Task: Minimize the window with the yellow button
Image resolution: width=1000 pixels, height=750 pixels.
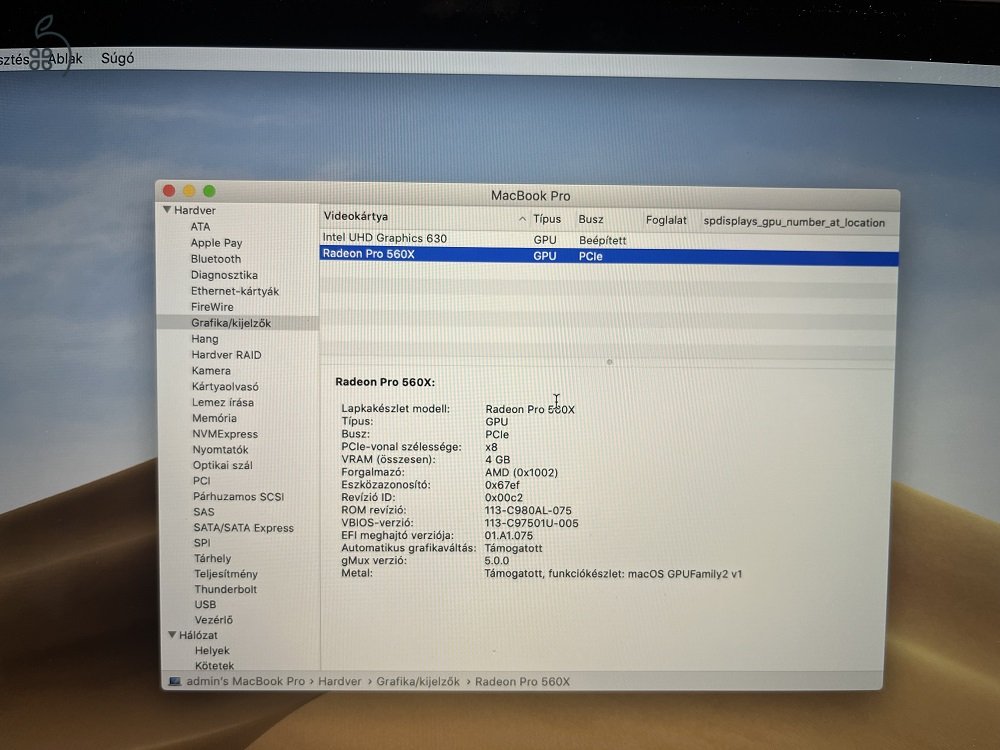Action: coord(189,191)
